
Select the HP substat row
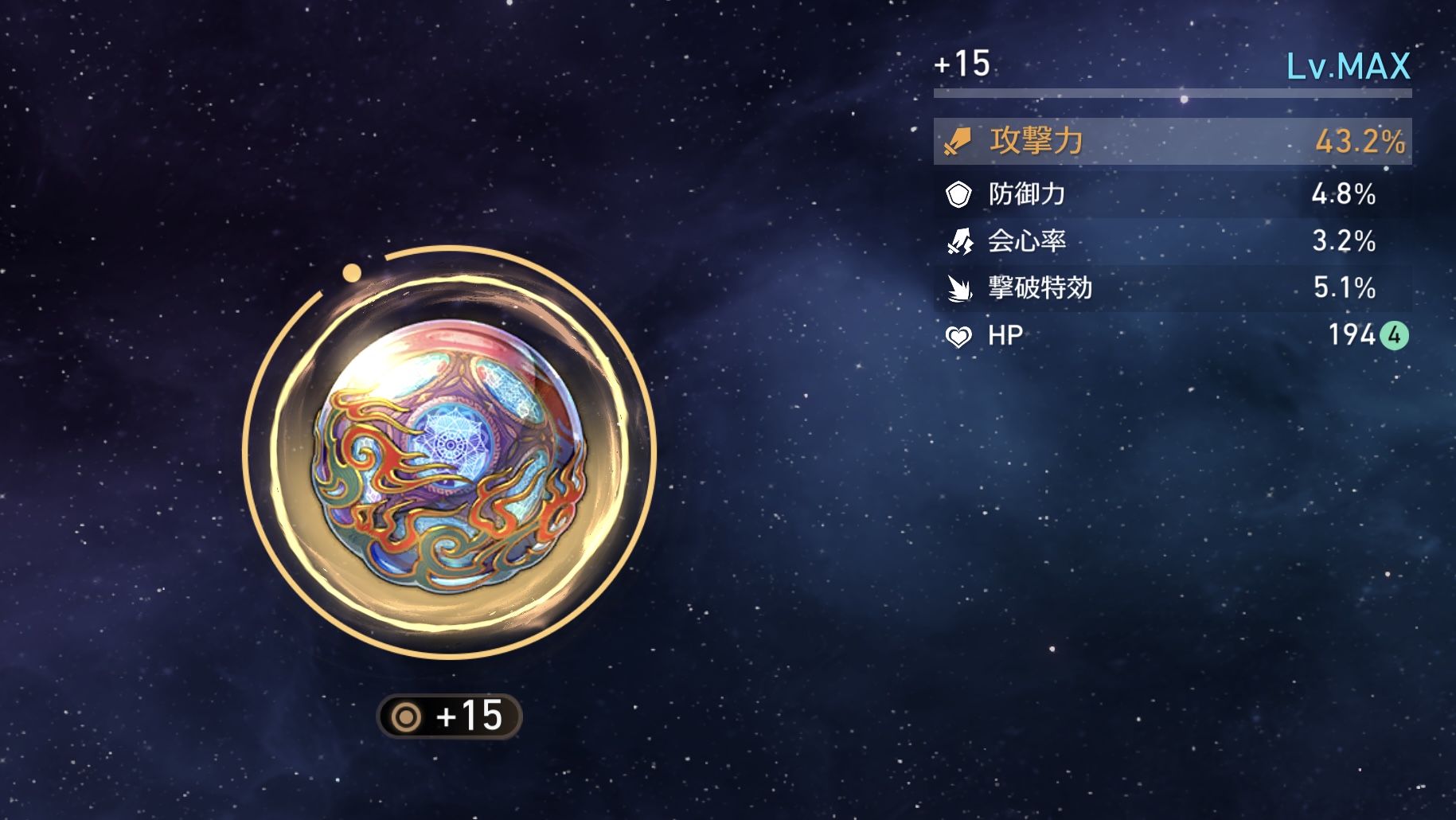coord(1173,335)
